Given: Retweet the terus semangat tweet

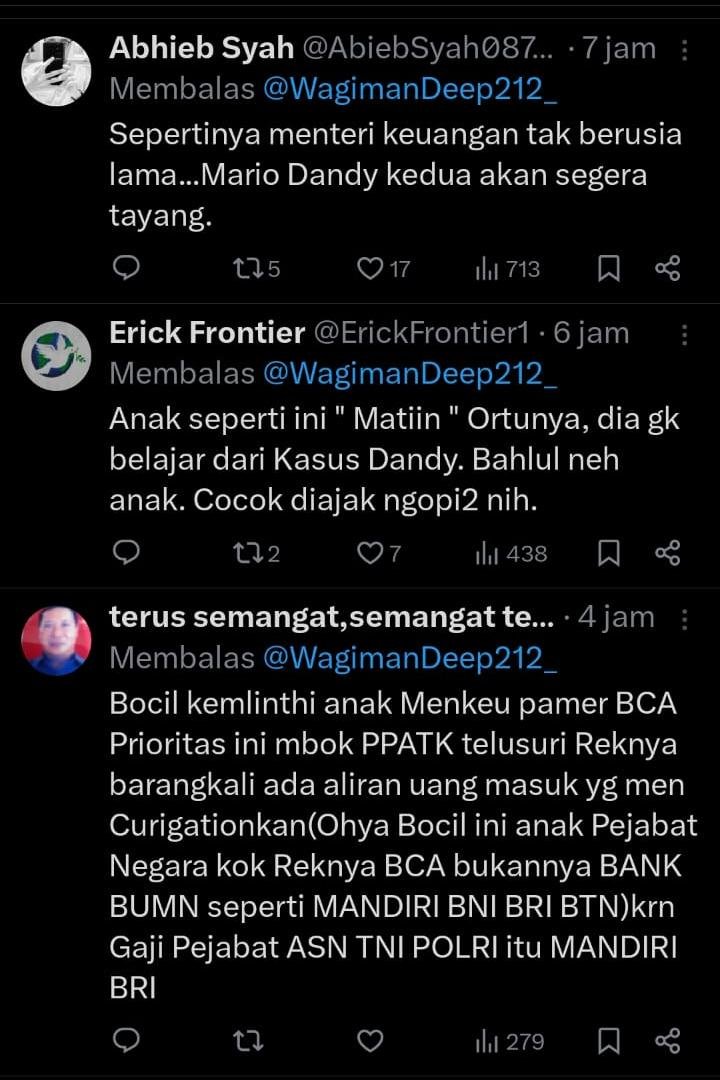Looking at the screenshot, I should [246, 1041].
